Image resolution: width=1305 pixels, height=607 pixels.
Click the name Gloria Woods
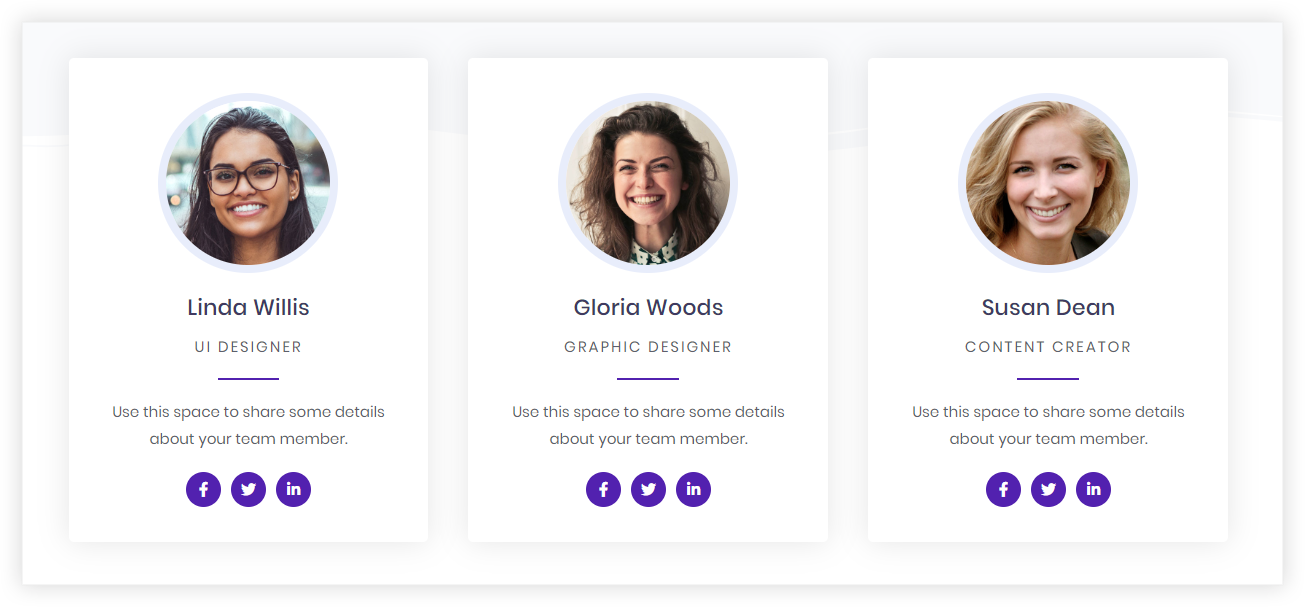pyautogui.click(x=648, y=307)
